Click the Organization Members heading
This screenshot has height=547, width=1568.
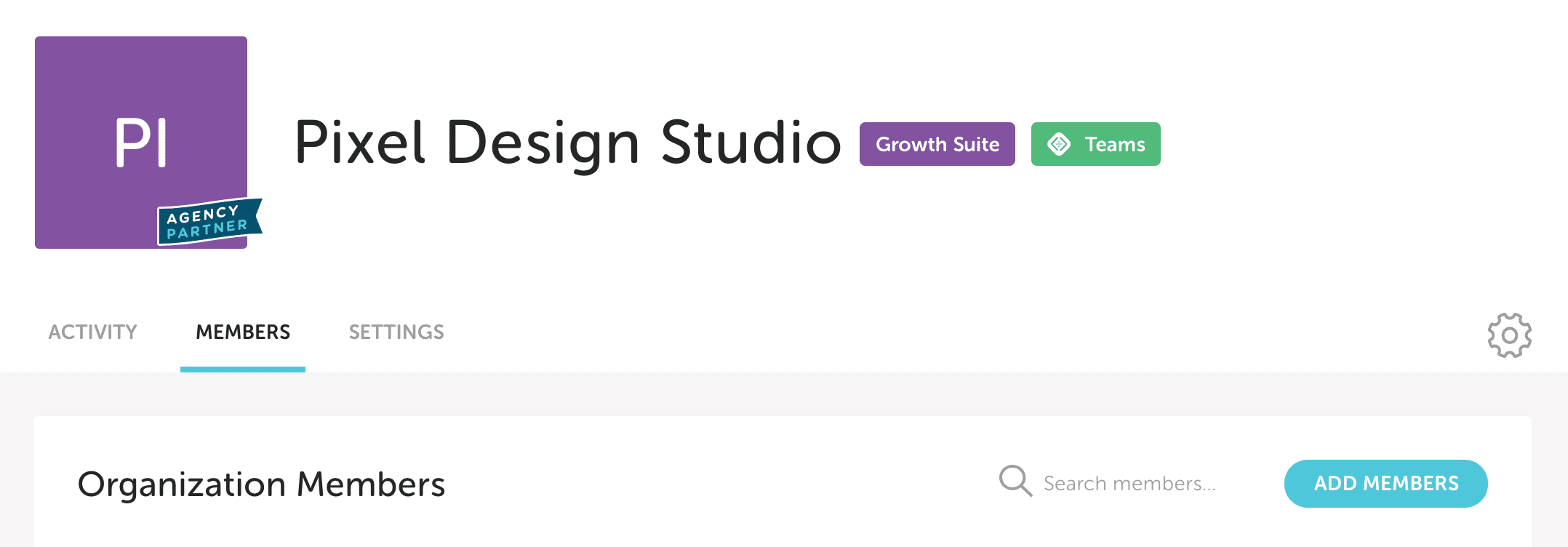(x=261, y=484)
